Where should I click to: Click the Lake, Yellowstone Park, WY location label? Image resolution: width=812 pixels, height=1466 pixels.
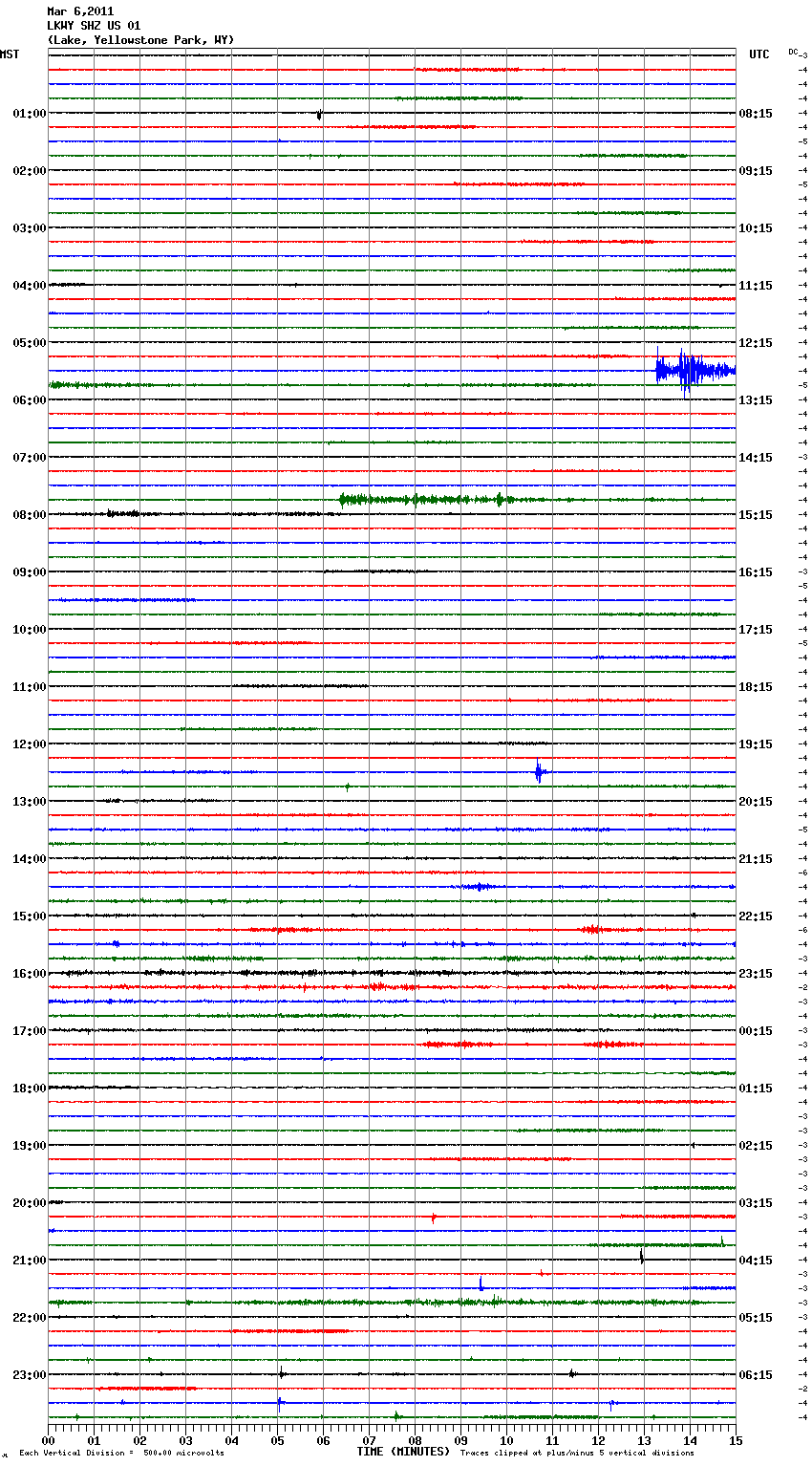140,40
